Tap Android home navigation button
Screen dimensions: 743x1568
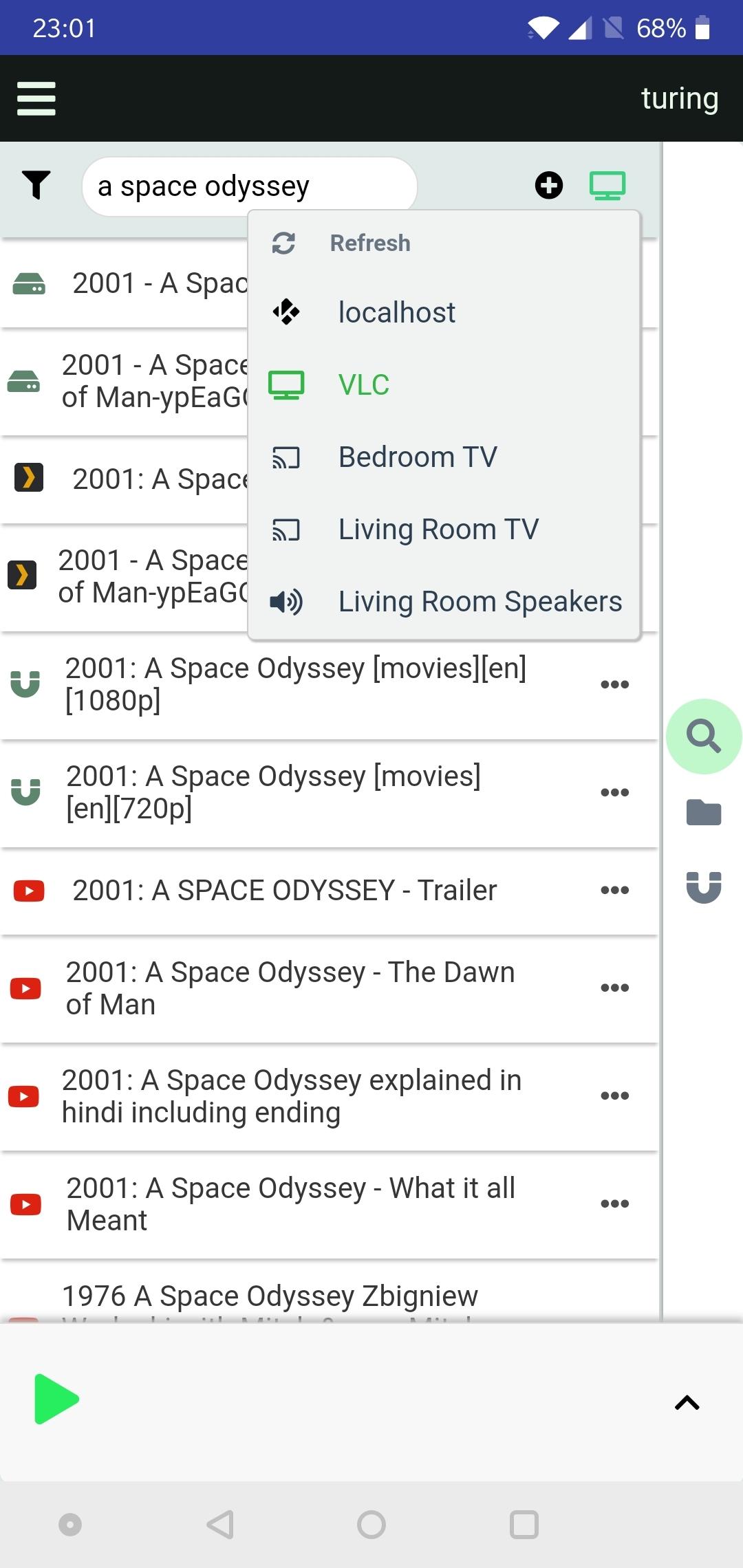[371, 1525]
